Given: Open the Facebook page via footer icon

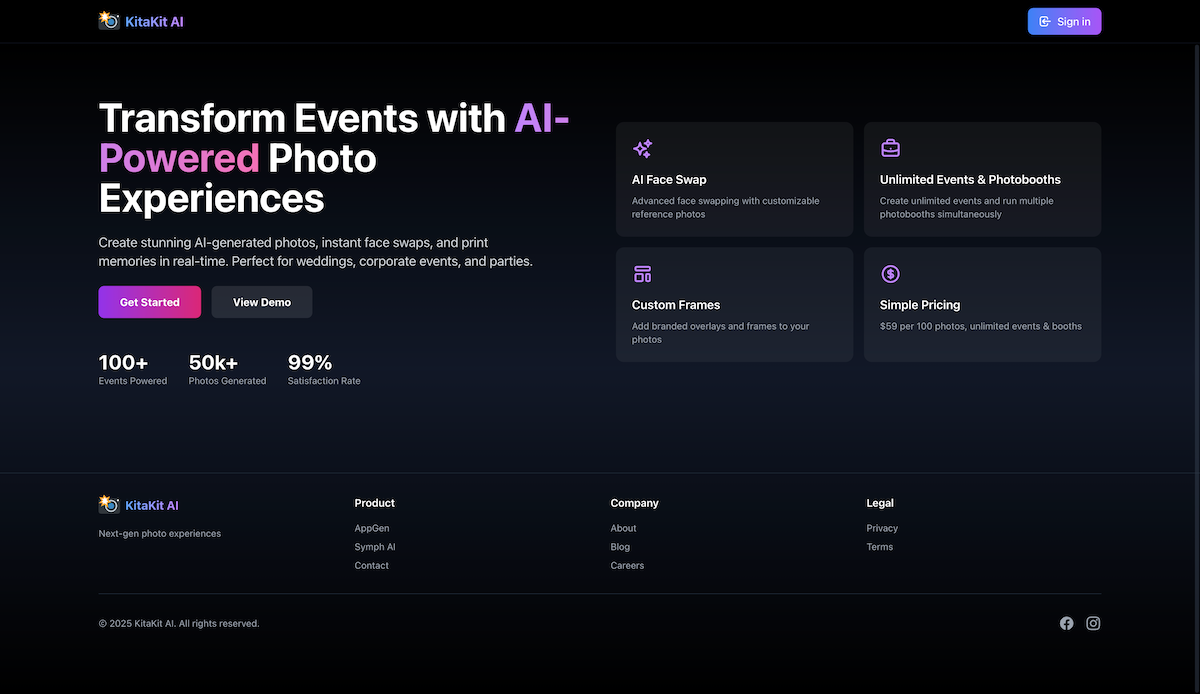Looking at the screenshot, I should 1066,623.
